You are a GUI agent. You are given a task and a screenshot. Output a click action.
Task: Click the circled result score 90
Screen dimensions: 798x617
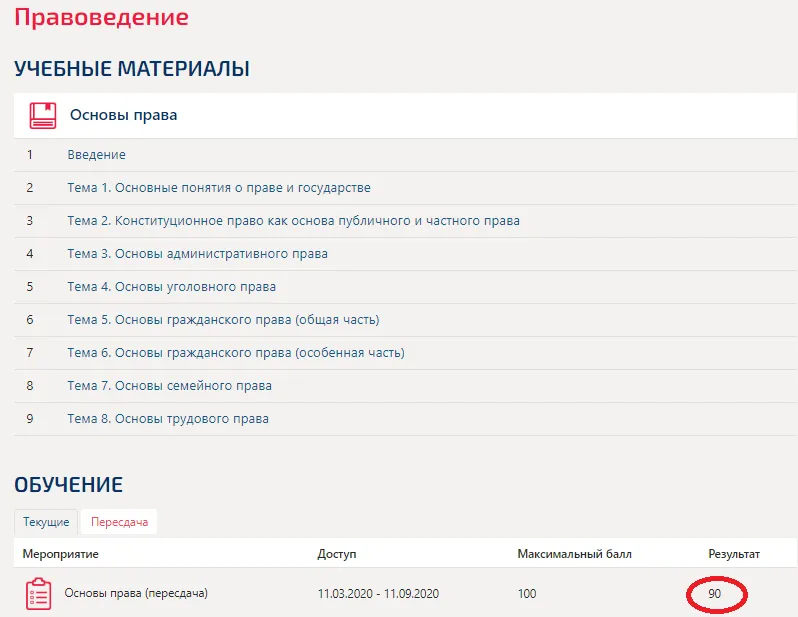715,594
